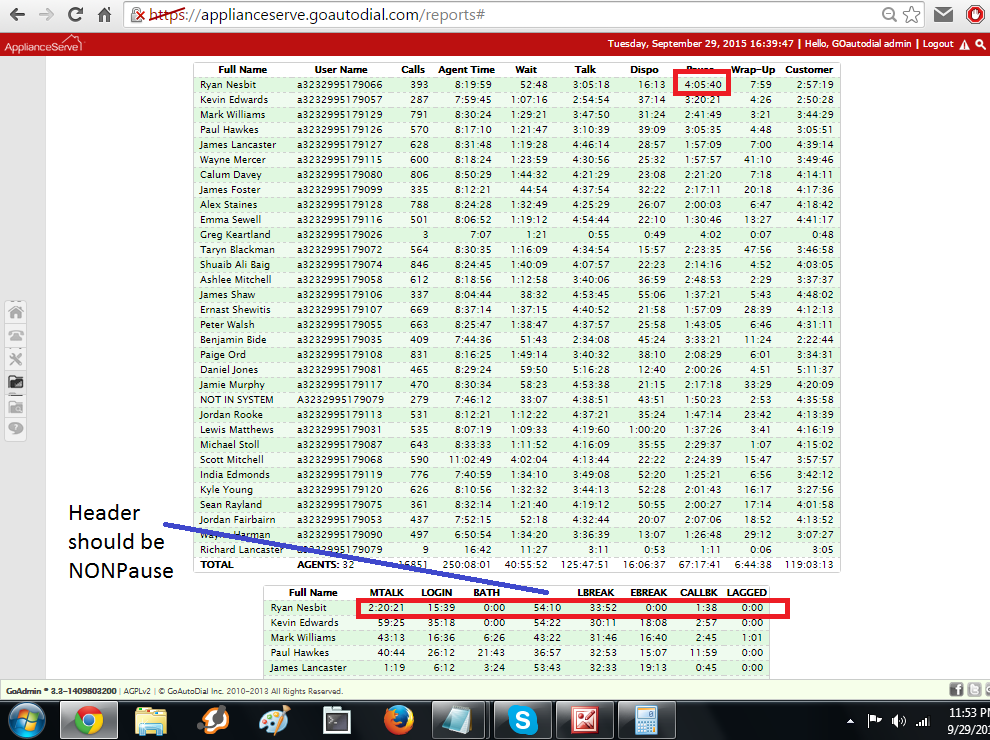Click the zoom magnifier in the address bar
The image size is (990, 740).
889,15
